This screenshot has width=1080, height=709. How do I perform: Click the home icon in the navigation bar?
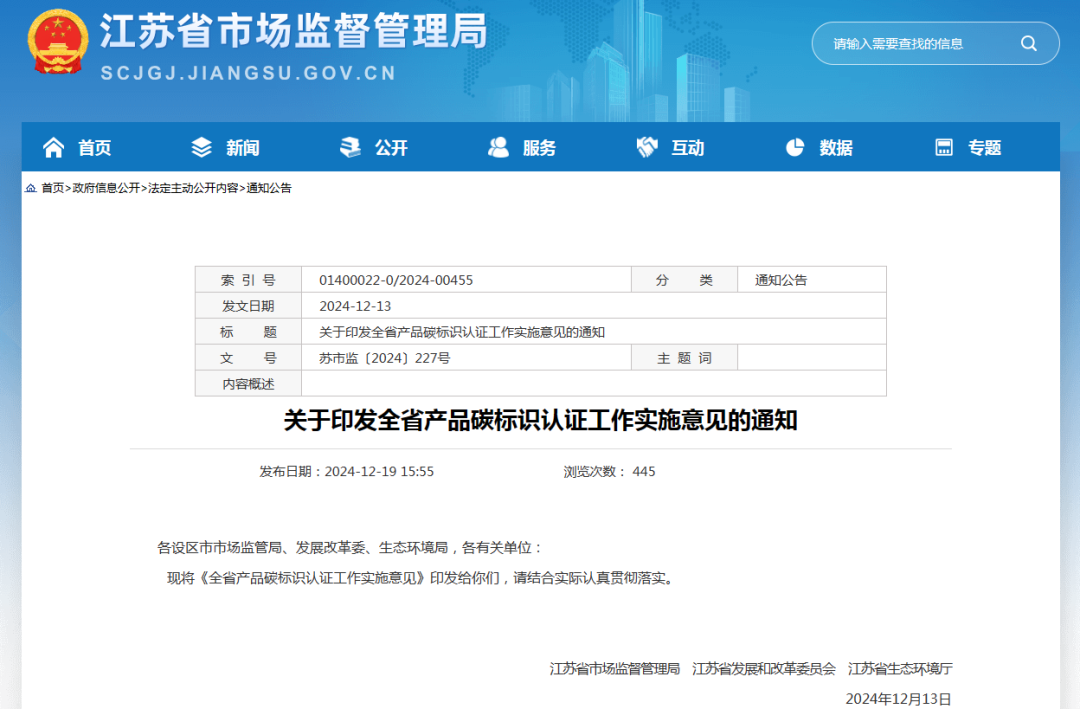click(x=54, y=147)
